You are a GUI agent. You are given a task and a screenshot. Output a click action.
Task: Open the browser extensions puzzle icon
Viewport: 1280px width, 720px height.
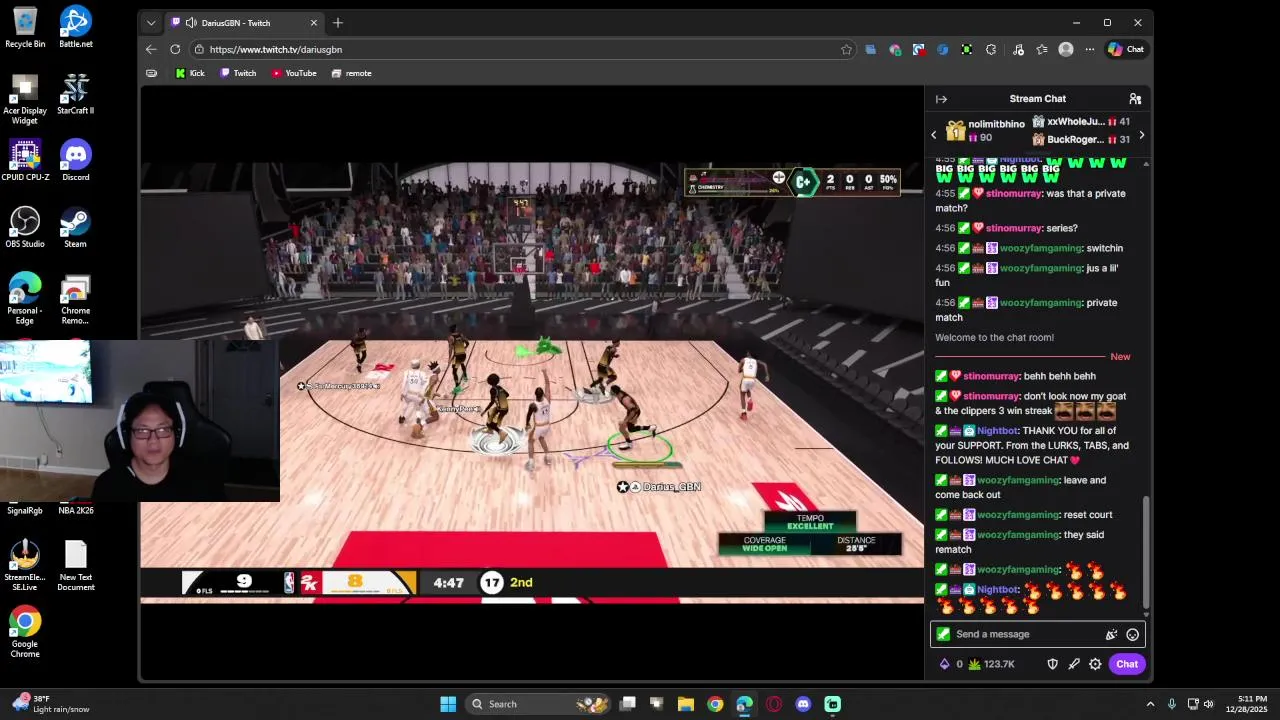[x=991, y=49]
